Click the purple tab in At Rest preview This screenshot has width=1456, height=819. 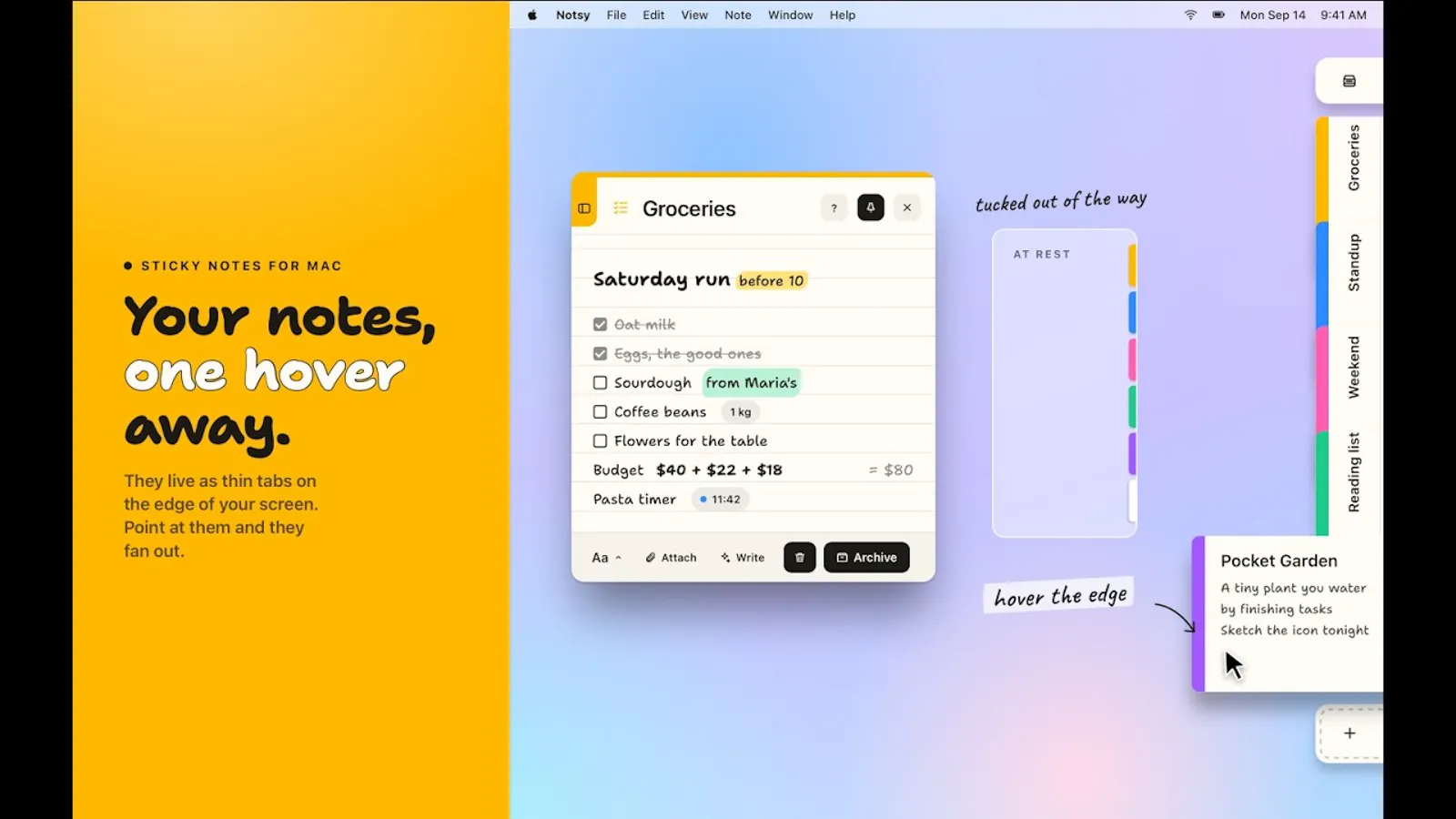point(1132,454)
